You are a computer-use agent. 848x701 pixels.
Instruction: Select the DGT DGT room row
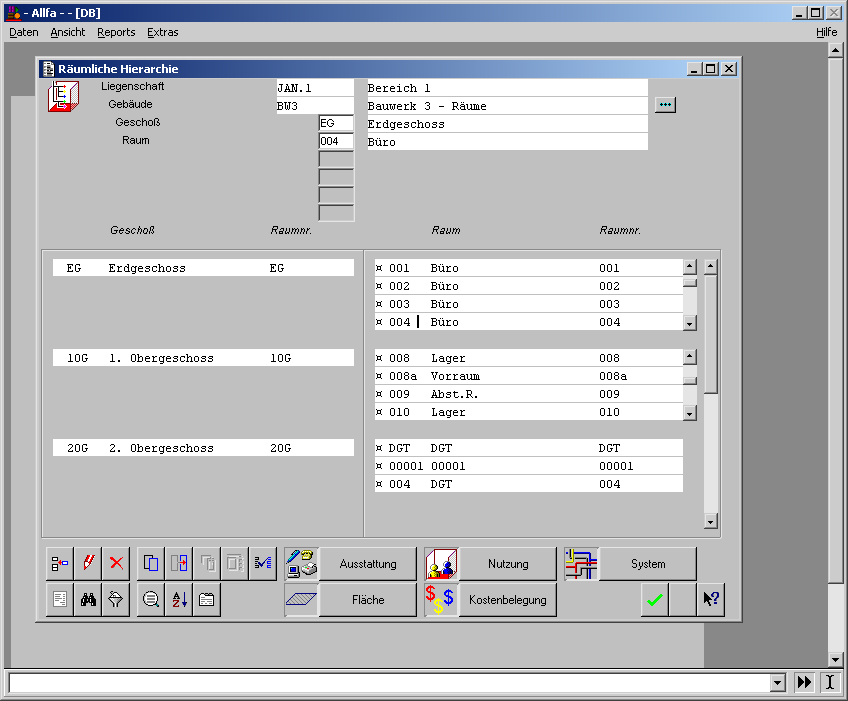(529, 447)
